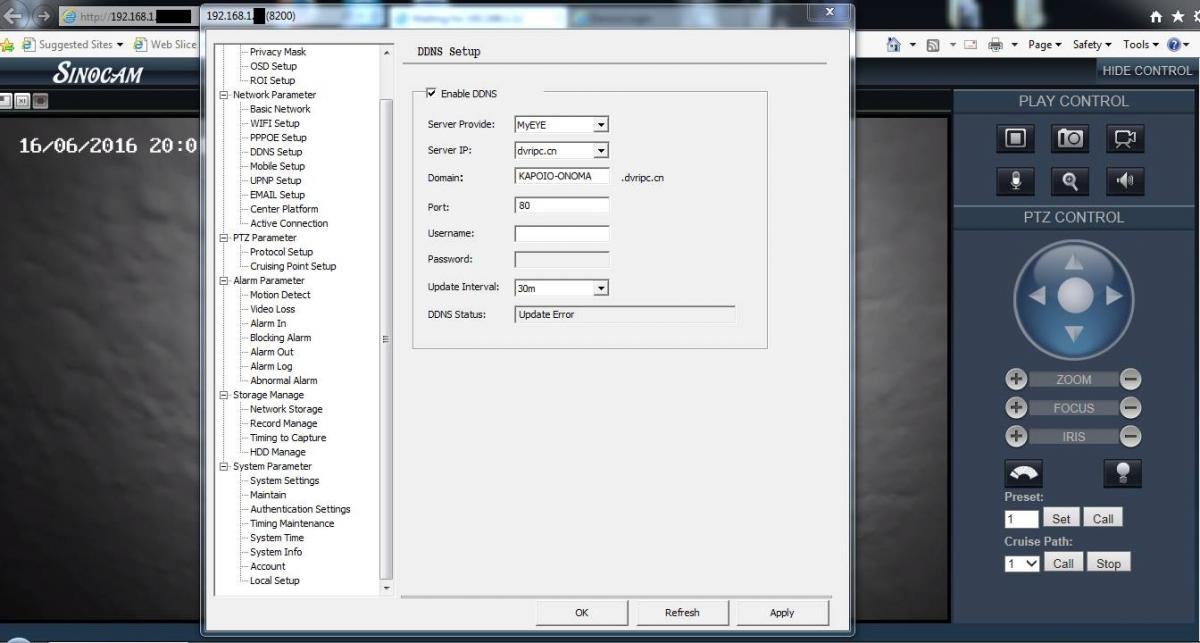Viewport: 1200px width, 643px height.
Task: Click the RSS feeds icon in command bar
Action: tap(933, 45)
